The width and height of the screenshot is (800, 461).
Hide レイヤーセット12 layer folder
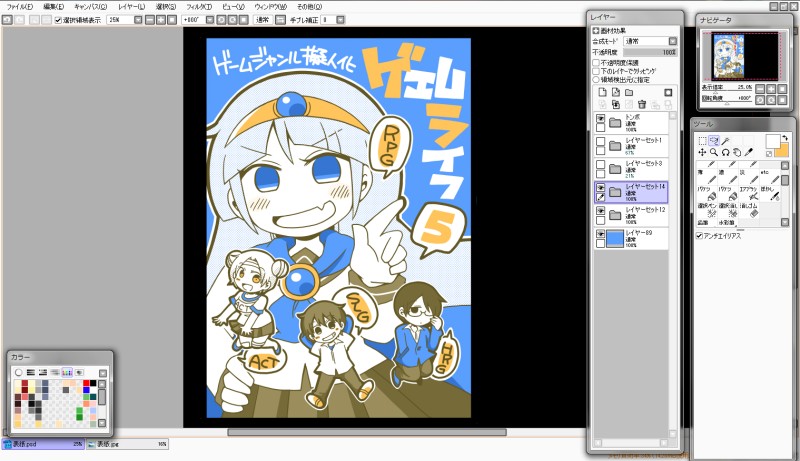coord(601,211)
